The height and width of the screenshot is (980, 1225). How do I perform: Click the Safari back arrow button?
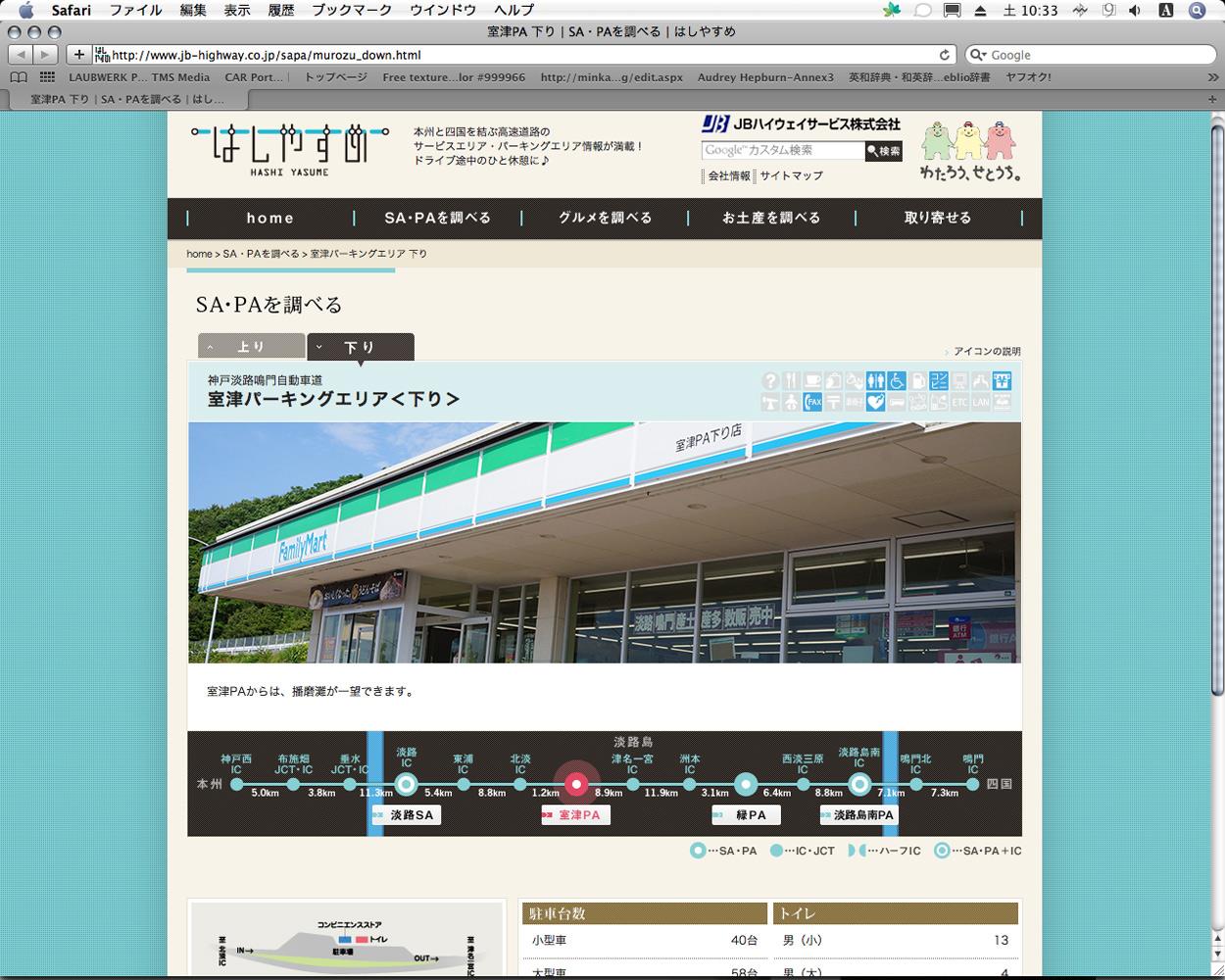tap(21, 55)
